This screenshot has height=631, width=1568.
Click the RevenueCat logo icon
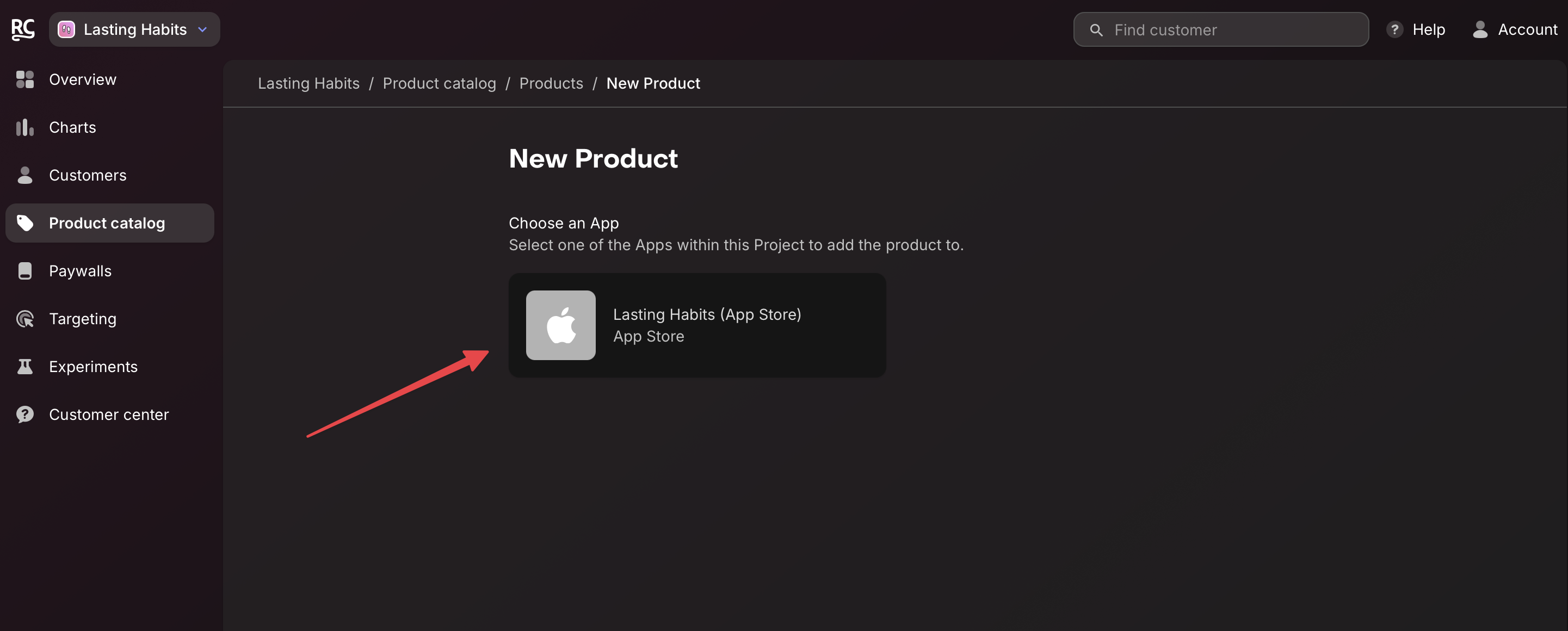pos(23,29)
